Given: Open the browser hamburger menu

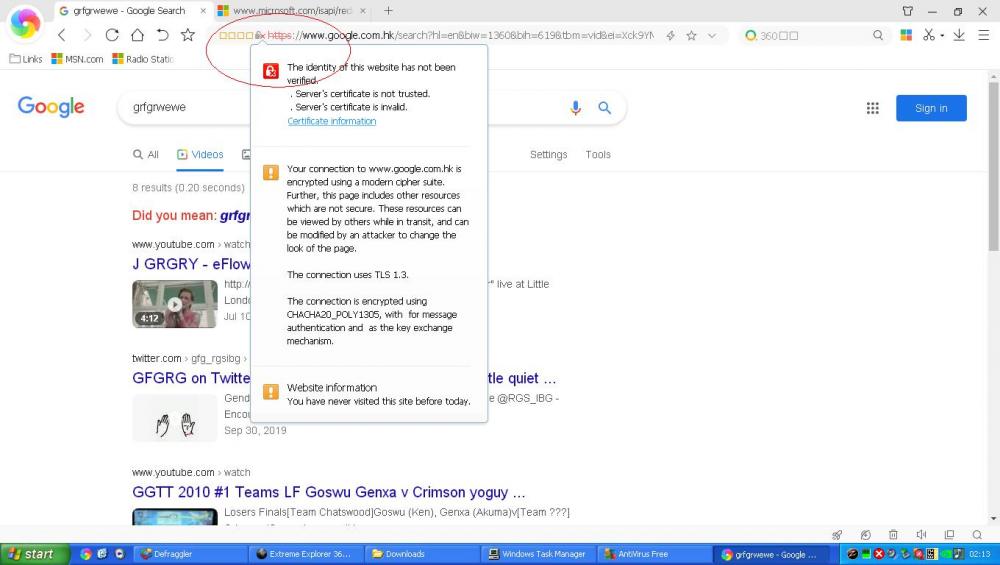Looking at the screenshot, I should 982,35.
